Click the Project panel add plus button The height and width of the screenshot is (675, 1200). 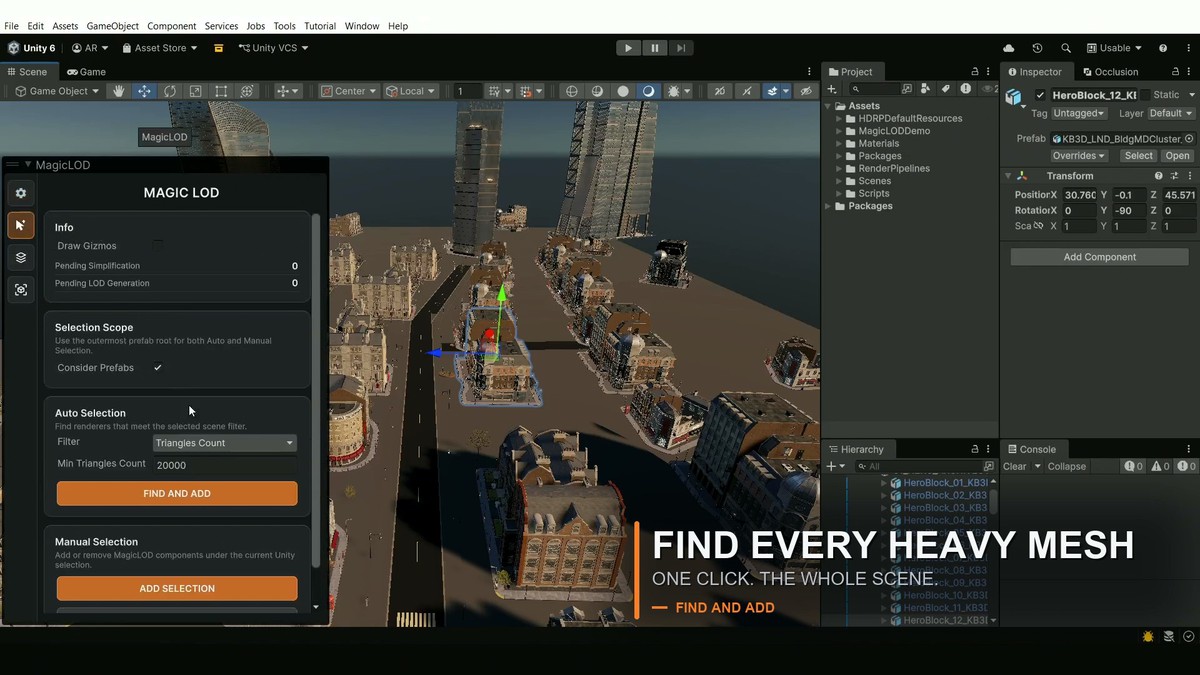pyautogui.click(x=831, y=89)
